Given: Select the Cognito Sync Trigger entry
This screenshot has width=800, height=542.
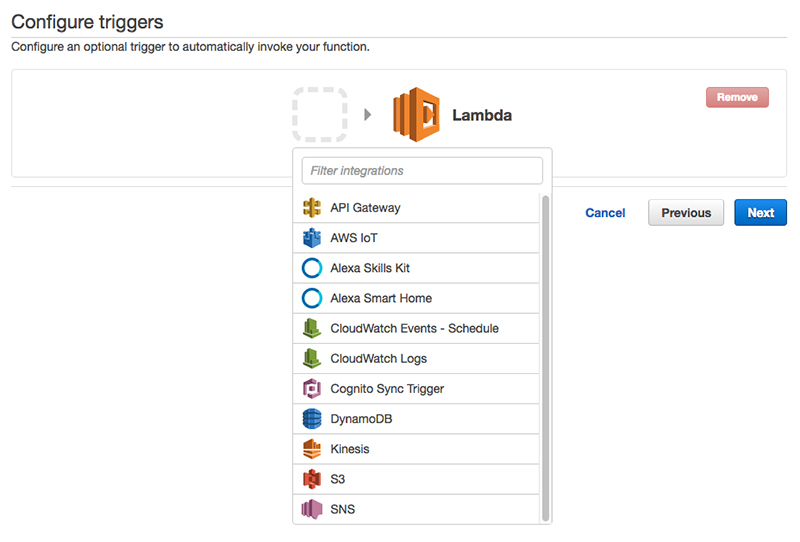Looking at the screenshot, I should [x=387, y=389].
